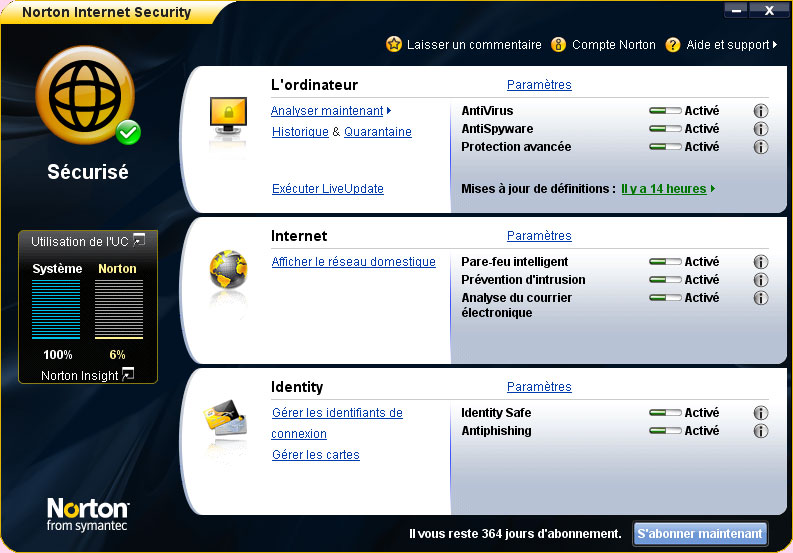Open Compte Norton from the top menu
793x553 pixels.
(x=603, y=45)
